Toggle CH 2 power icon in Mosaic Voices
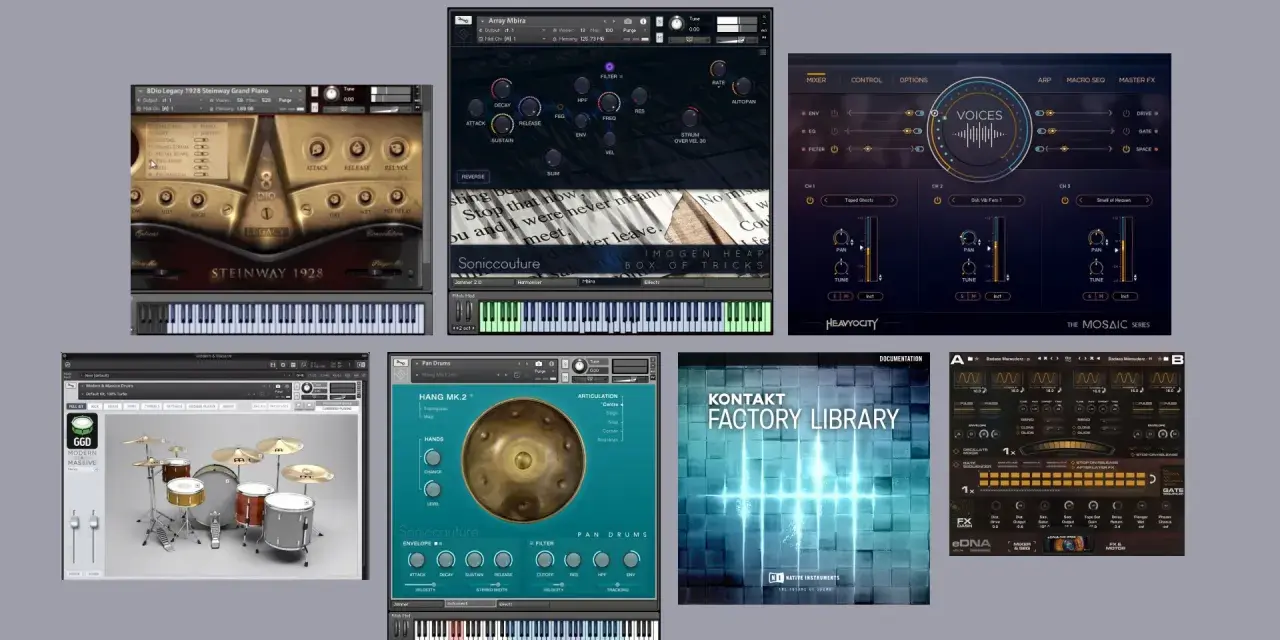 click(937, 200)
